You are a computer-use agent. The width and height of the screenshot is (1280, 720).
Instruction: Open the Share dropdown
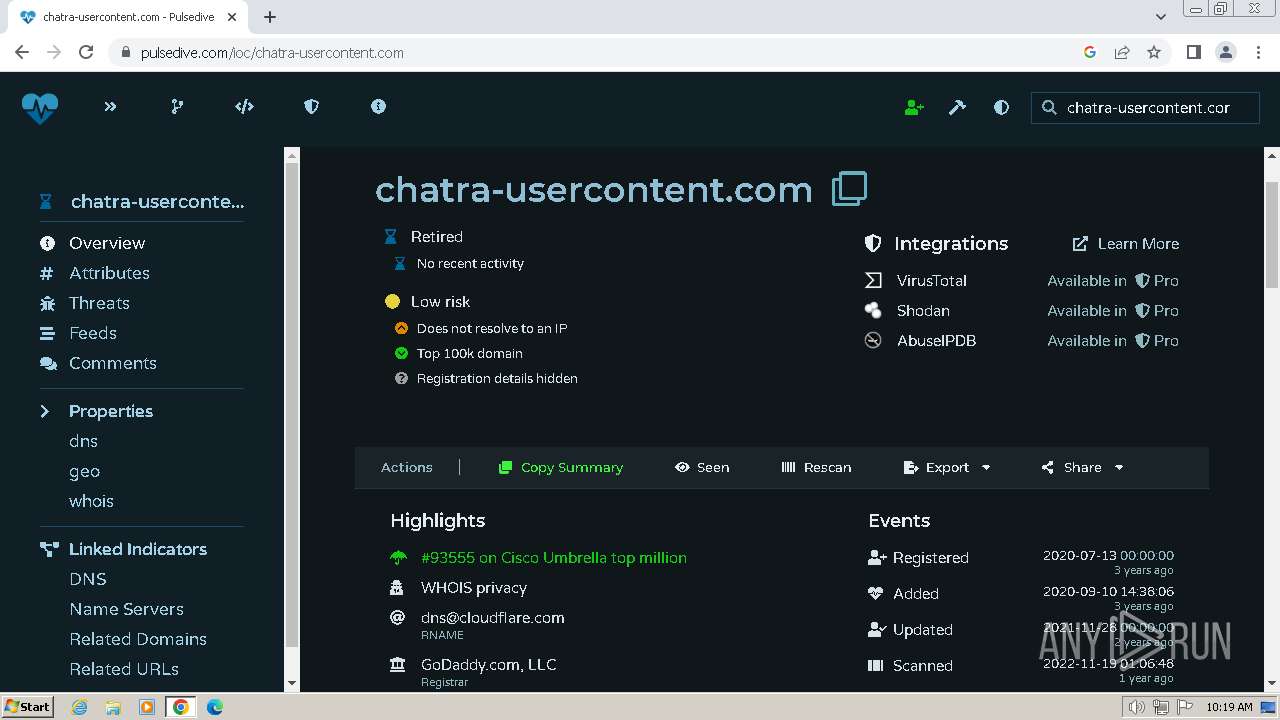tap(1082, 467)
